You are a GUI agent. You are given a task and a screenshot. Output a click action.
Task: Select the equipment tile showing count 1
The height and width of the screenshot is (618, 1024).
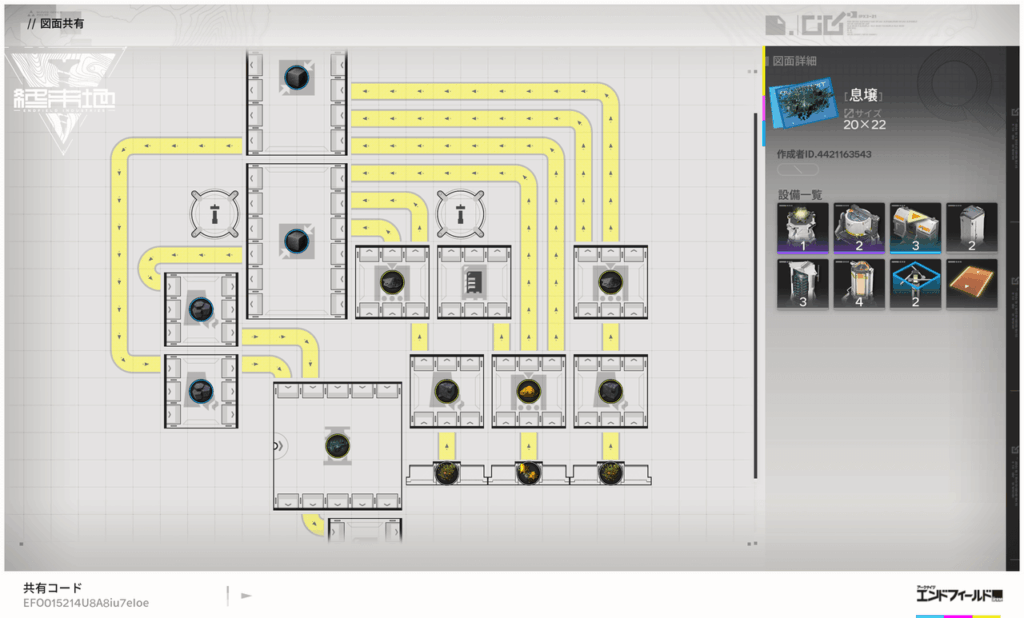point(803,228)
